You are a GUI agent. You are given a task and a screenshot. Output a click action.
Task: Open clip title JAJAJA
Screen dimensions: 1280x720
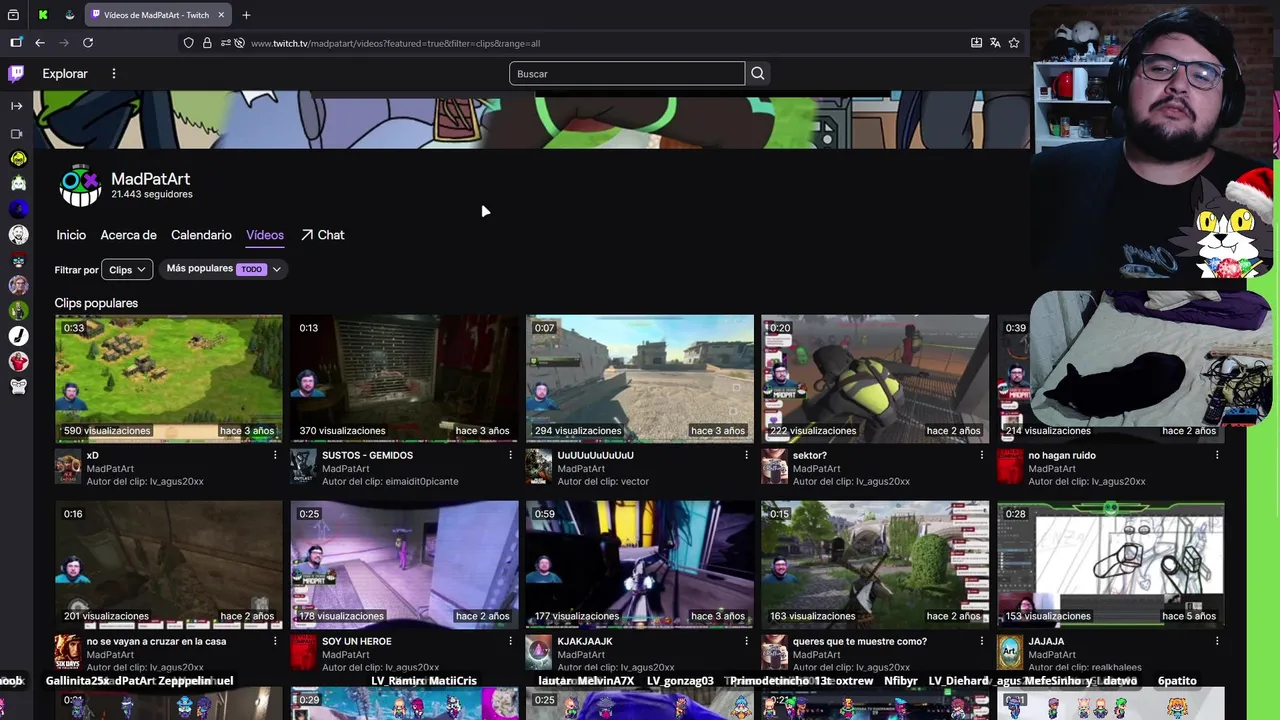click(x=1046, y=641)
